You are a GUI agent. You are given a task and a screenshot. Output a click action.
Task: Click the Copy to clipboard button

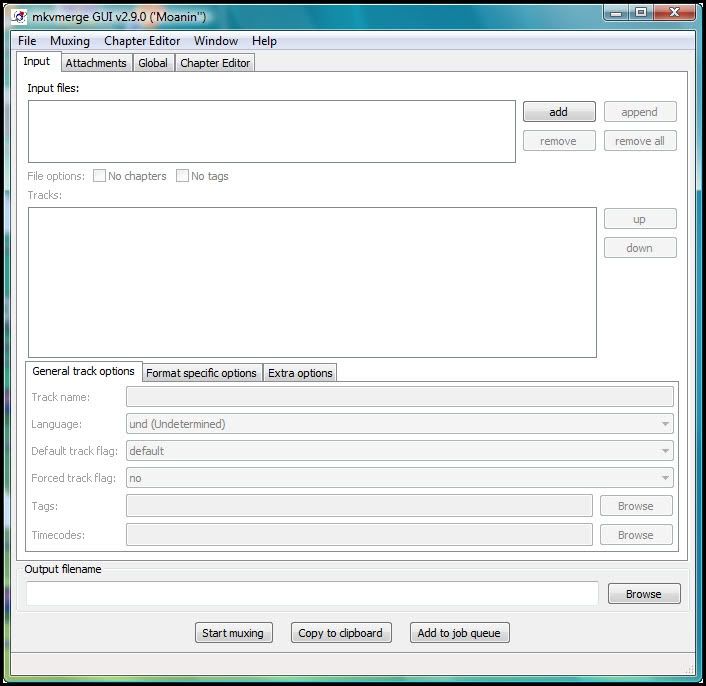341,632
